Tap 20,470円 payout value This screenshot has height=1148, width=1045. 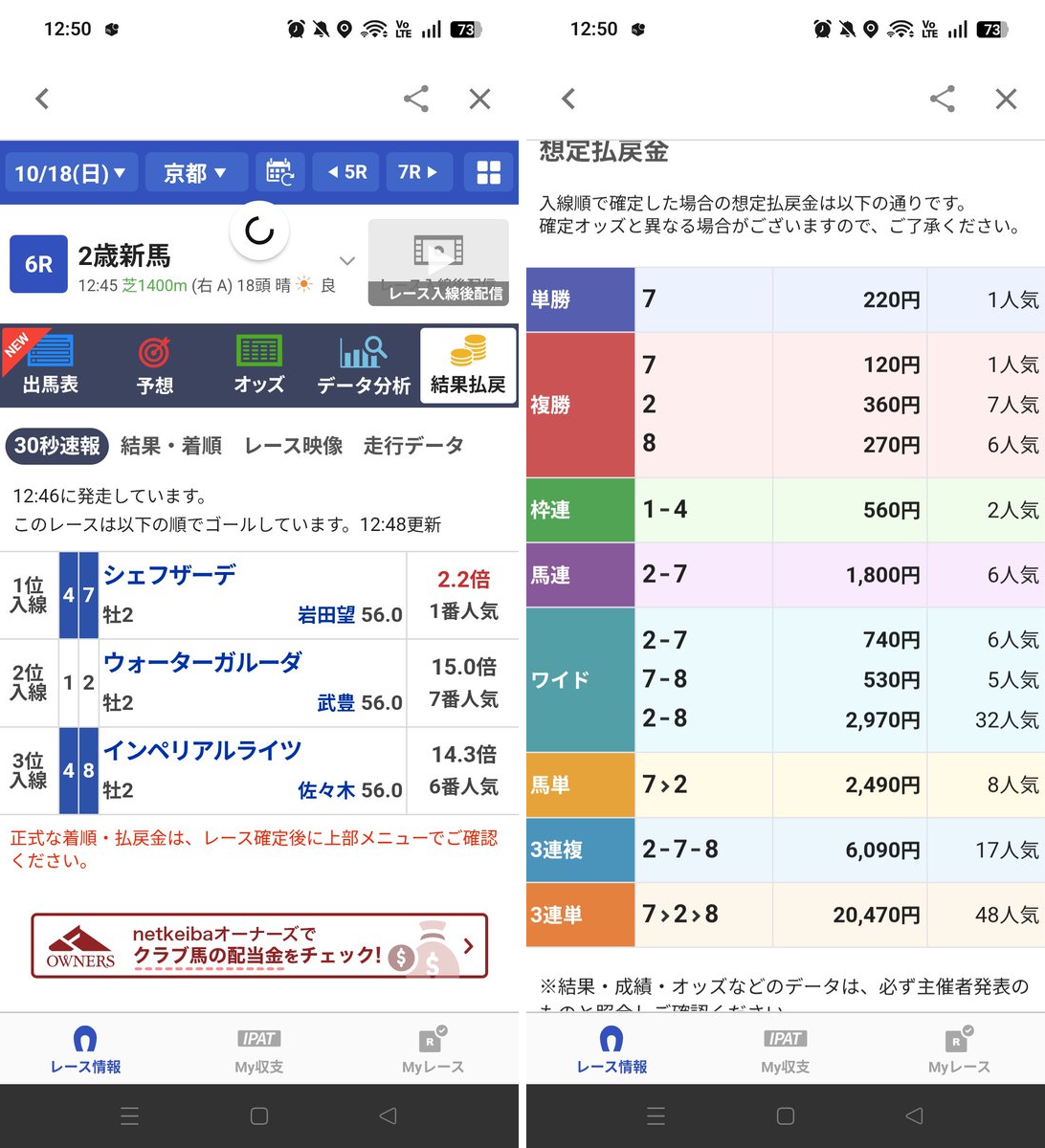point(877,916)
